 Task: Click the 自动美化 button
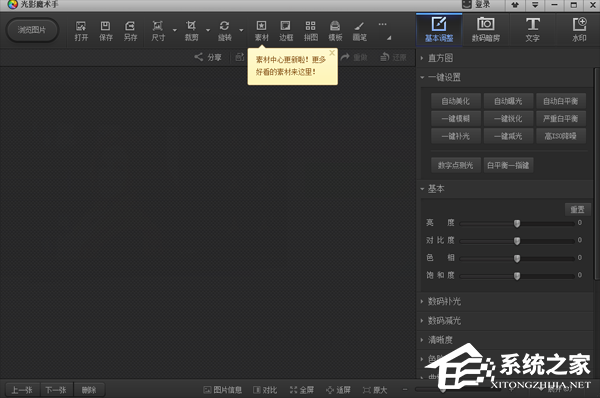click(x=456, y=101)
